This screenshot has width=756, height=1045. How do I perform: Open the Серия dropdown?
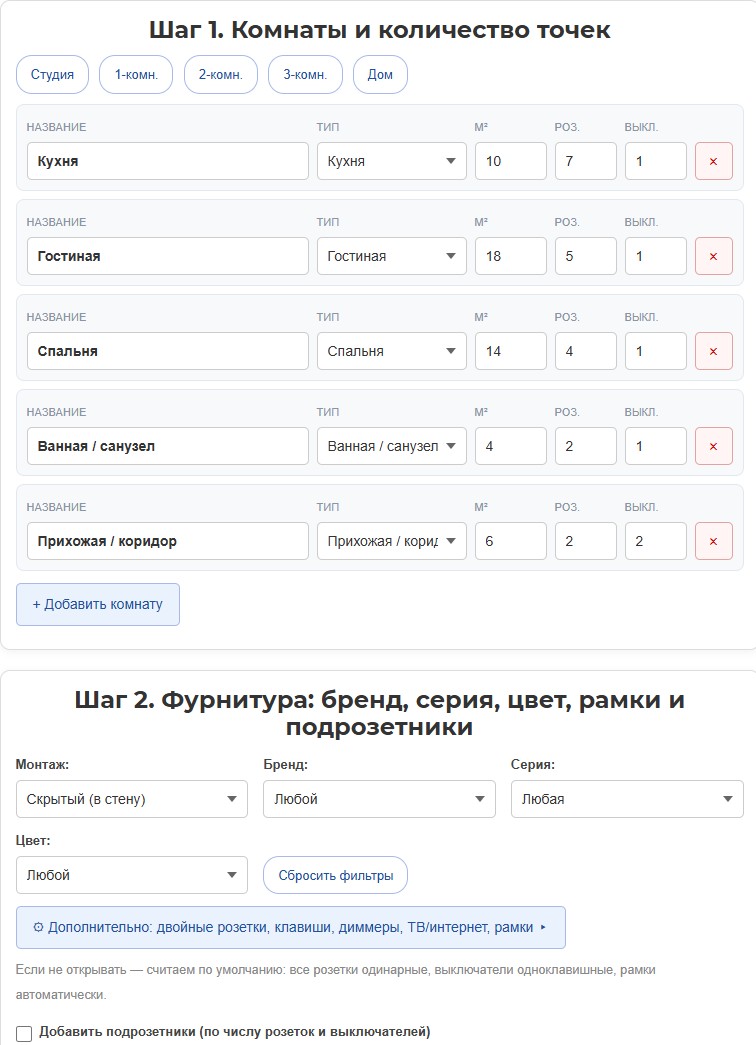[x=627, y=799]
